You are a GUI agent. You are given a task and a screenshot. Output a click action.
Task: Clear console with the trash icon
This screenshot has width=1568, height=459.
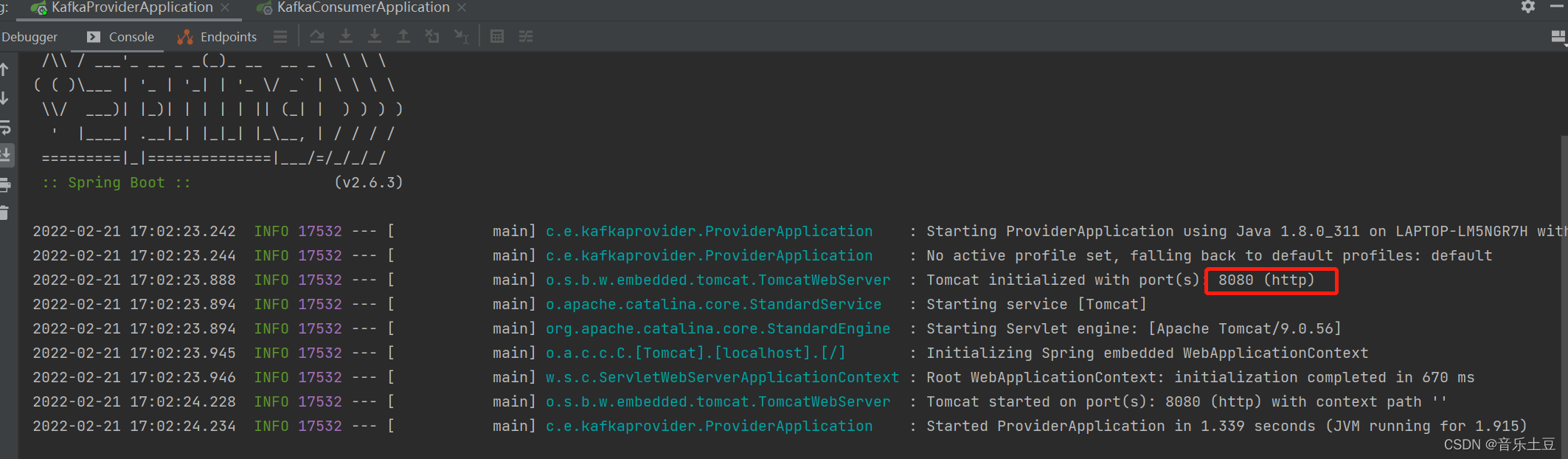[4, 213]
